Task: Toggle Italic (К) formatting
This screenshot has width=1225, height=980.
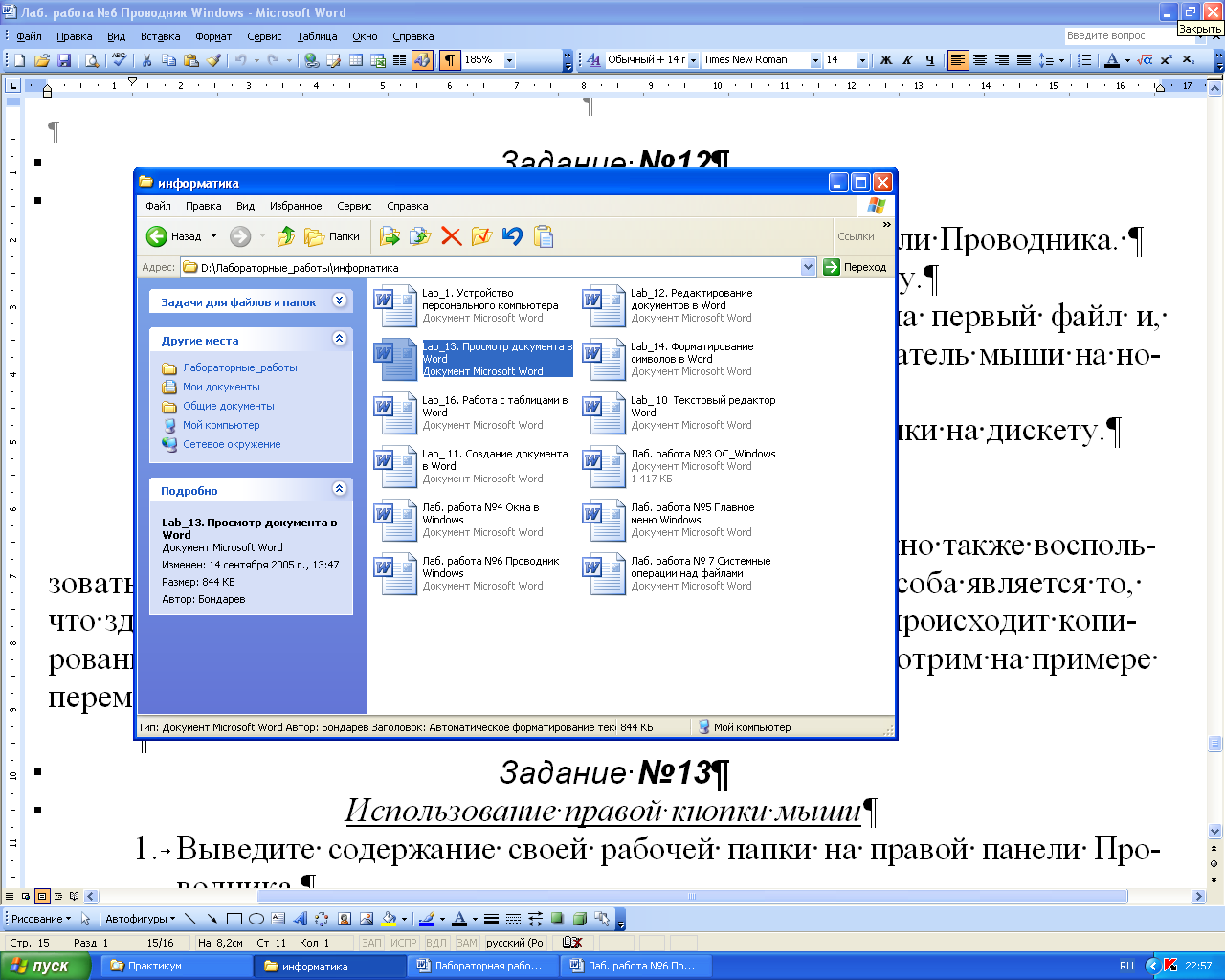Action: coord(908,60)
